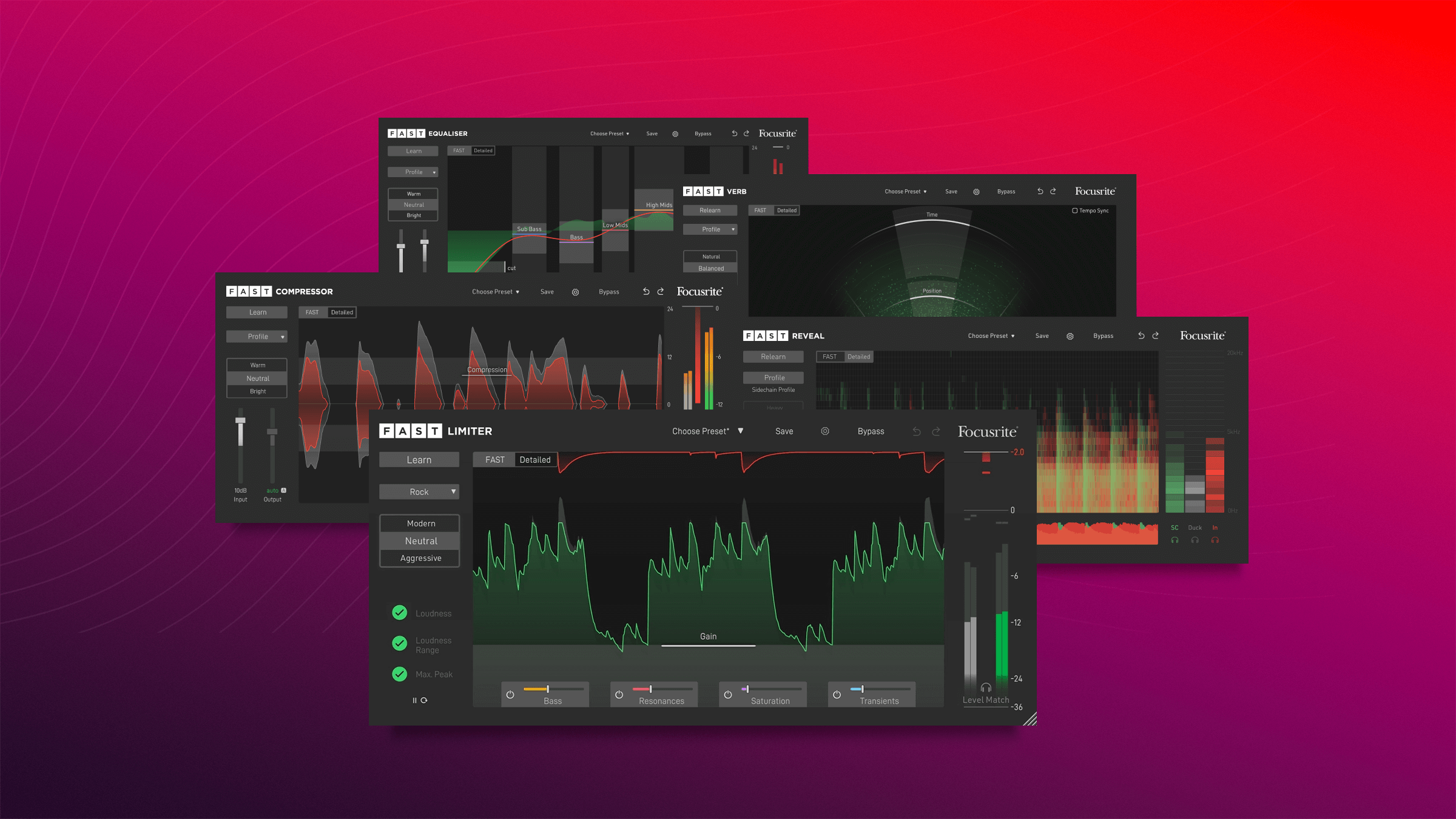Click the Duck headphone icon in FAST Reveal
The image size is (1456, 819).
pos(1195,541)
